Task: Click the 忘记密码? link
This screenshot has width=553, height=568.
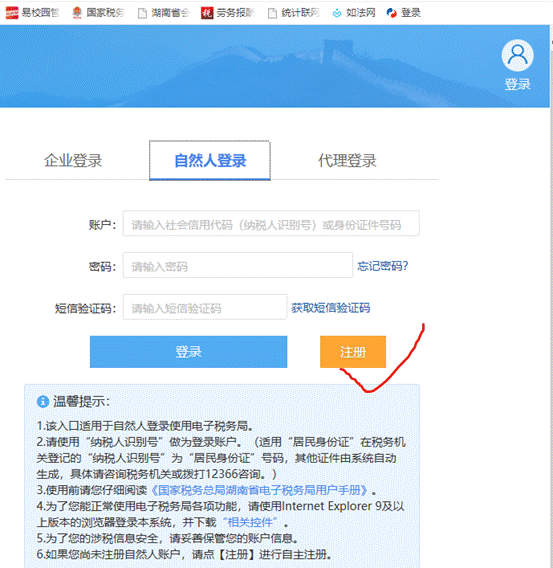Action: coord(383,266)
